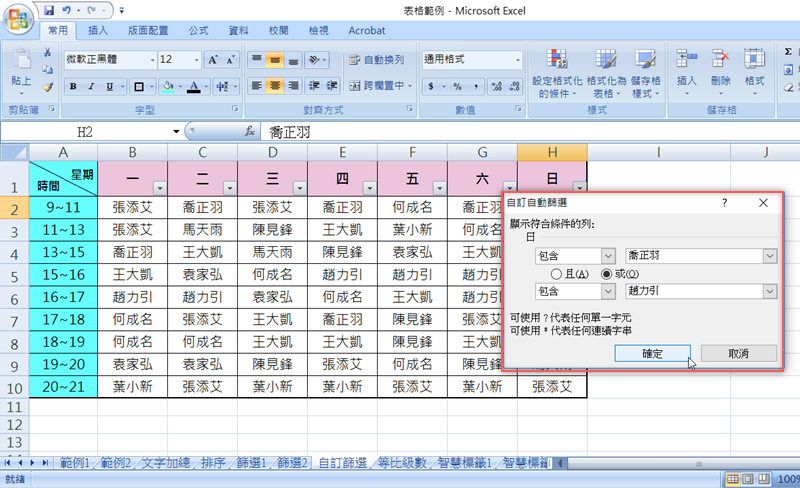Image resolution: width=800 pixels, height=488 pixels.
Task: Click the Format Painter brush icon
Action: click(x=47, y=87)
